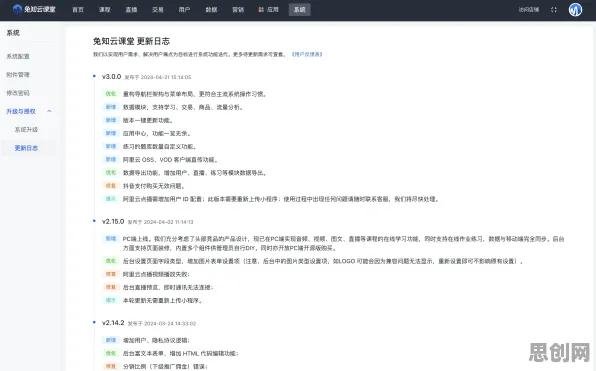Click the v3.0.0 提示 entry about 阿里云点播

point(281,199)
